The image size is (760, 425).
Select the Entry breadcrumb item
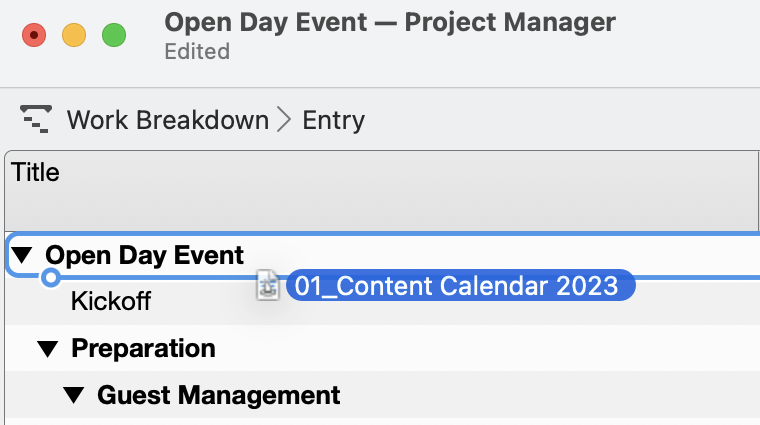333,121
